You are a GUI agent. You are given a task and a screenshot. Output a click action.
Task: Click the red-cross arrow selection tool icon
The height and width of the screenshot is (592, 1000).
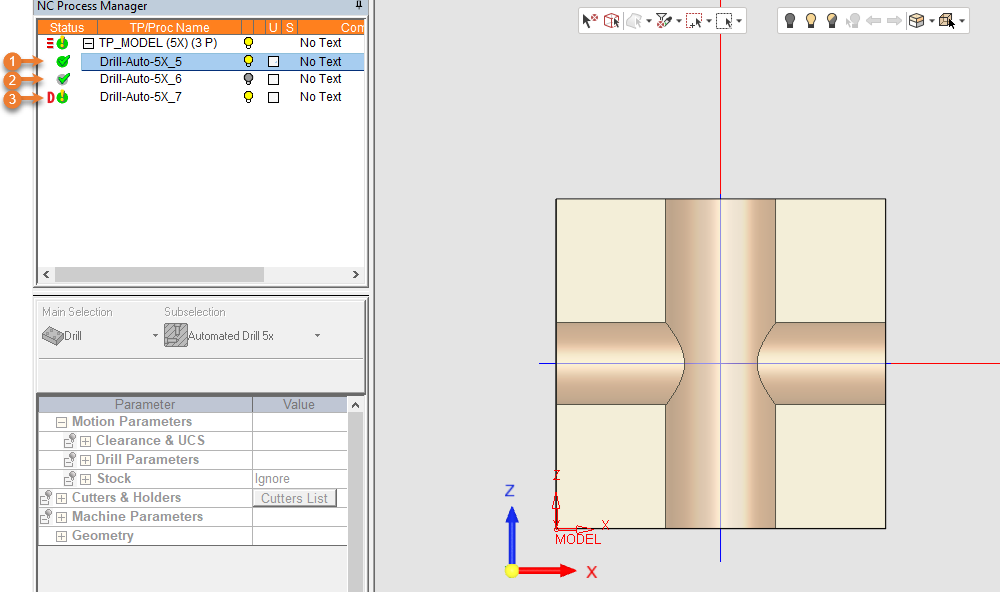pos(590,20)
